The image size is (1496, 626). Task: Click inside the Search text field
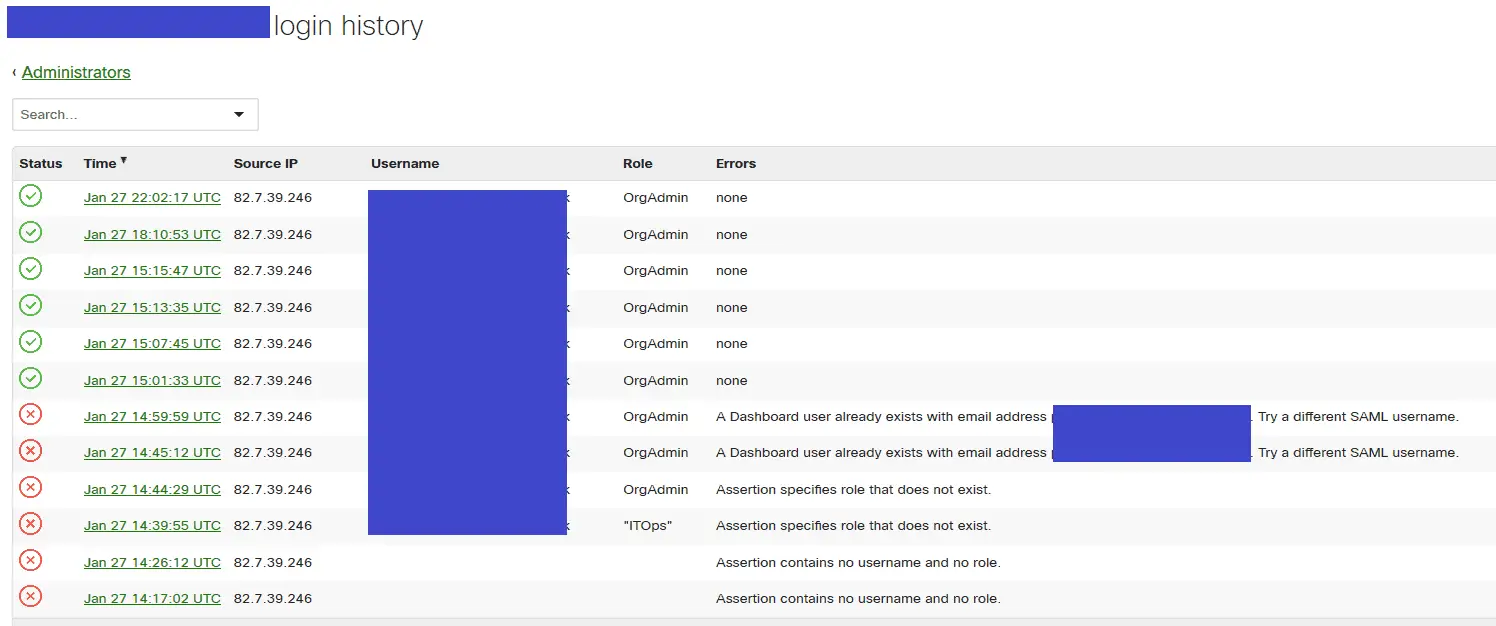[x=120, y=115]
